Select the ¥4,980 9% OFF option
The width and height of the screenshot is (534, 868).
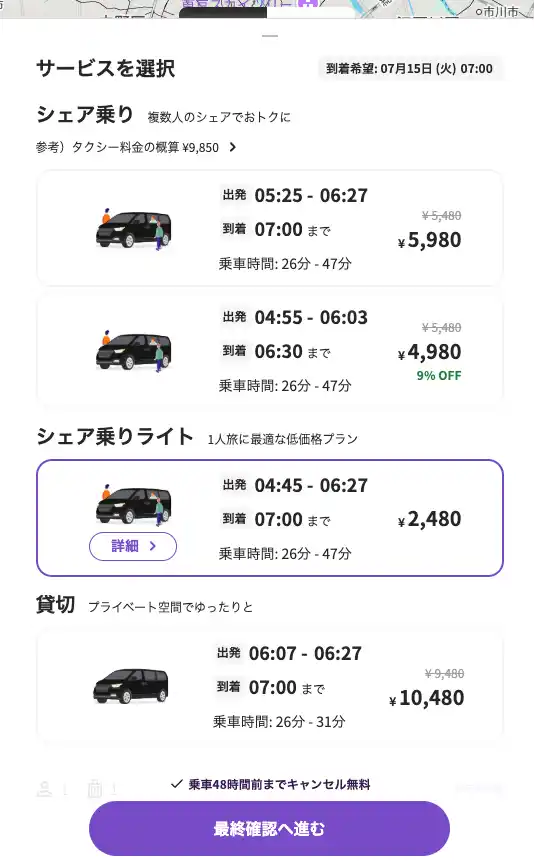(x=269, y=351)
